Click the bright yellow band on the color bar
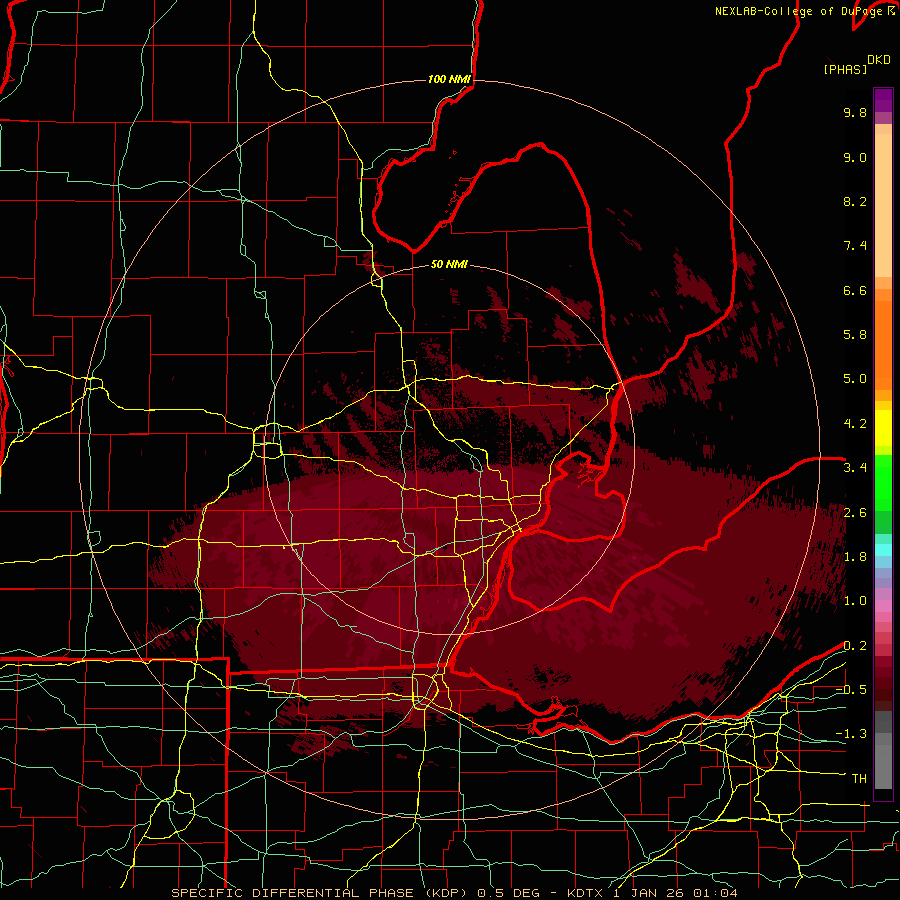 [883, 428]
